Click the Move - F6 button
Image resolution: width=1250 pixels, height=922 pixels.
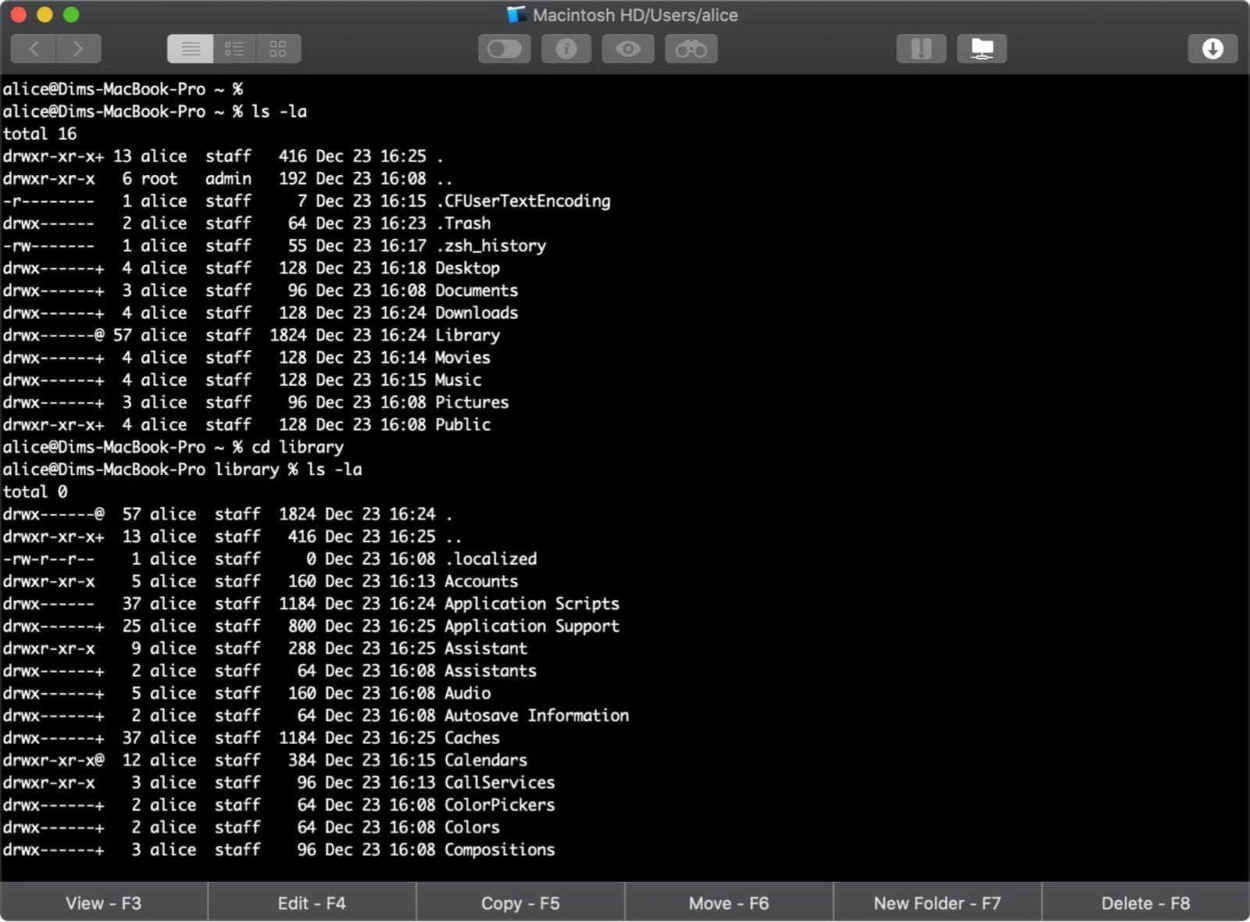click(x=729, y=903)
